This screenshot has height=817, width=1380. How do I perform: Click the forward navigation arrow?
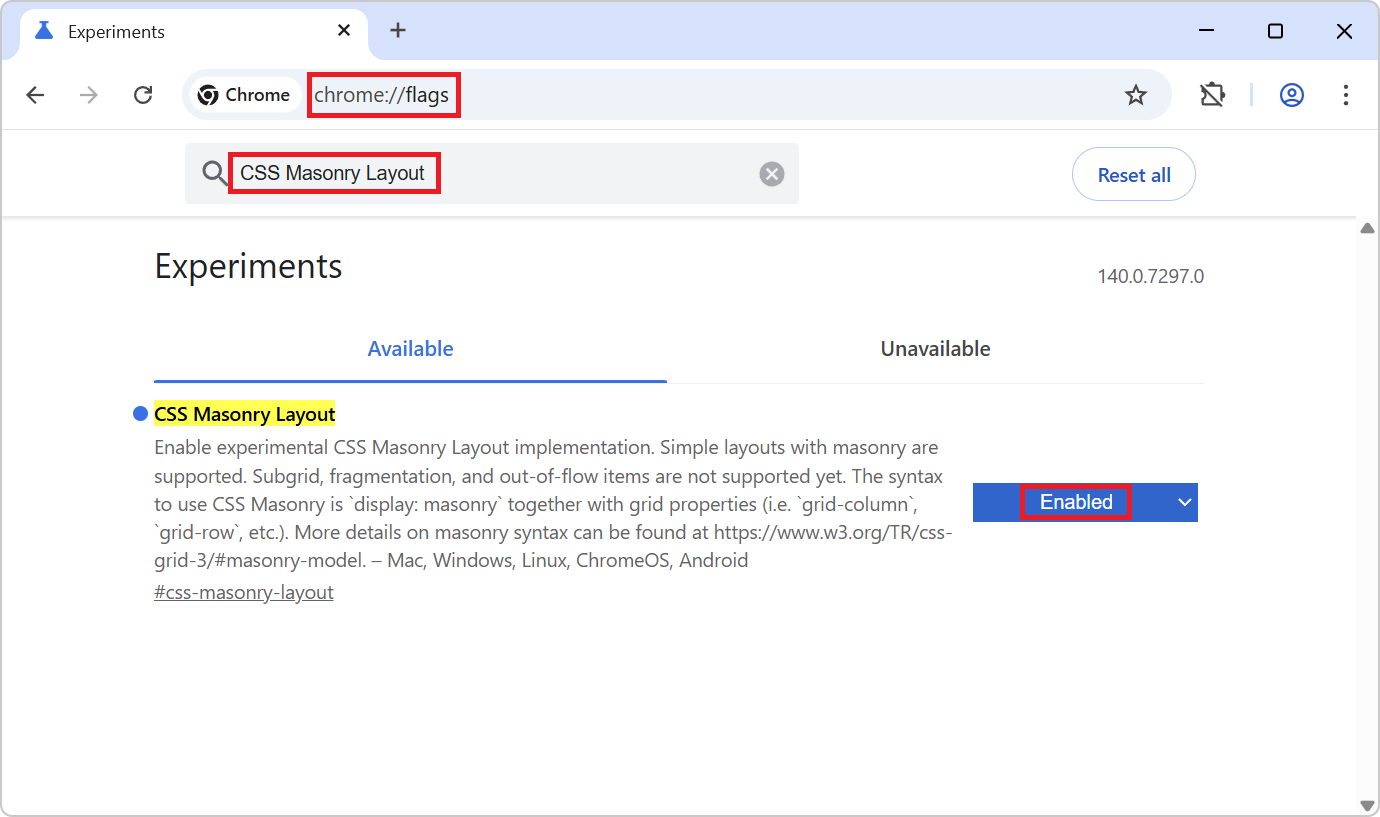pyautogui.click(x=88, y=94)
